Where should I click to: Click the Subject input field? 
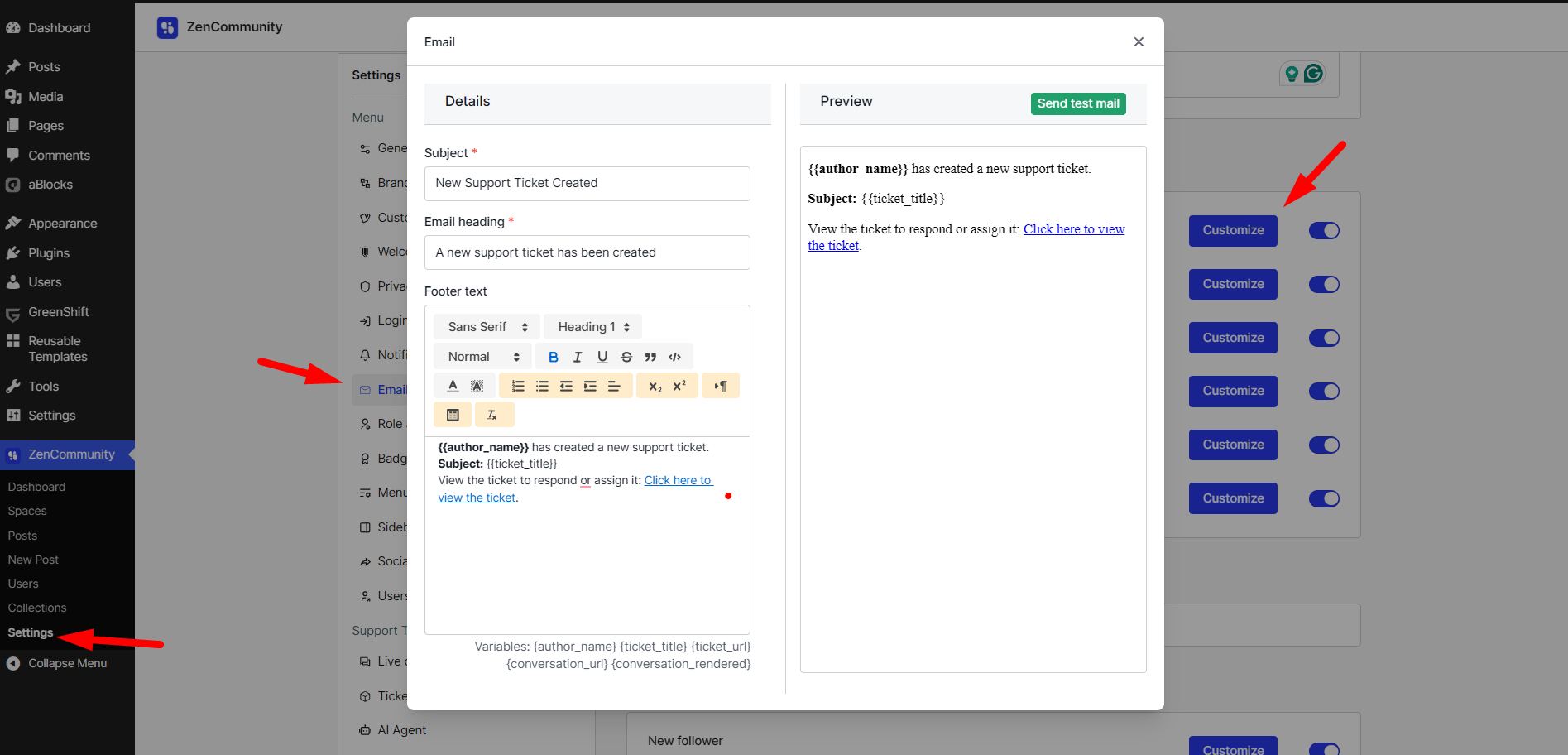coord(587,184)
